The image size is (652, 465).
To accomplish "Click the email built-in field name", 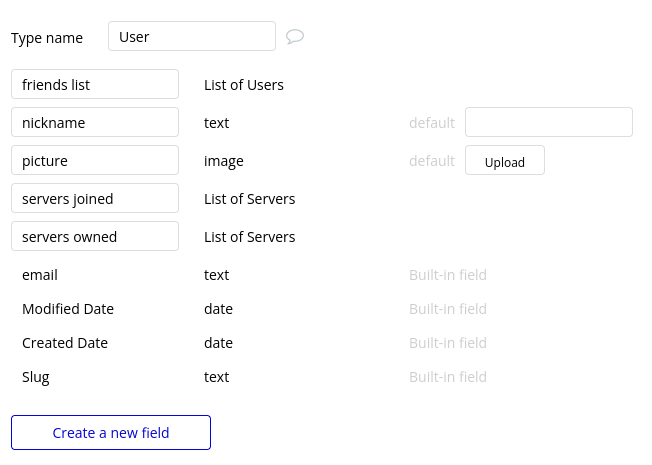I will tap(40, 275).
